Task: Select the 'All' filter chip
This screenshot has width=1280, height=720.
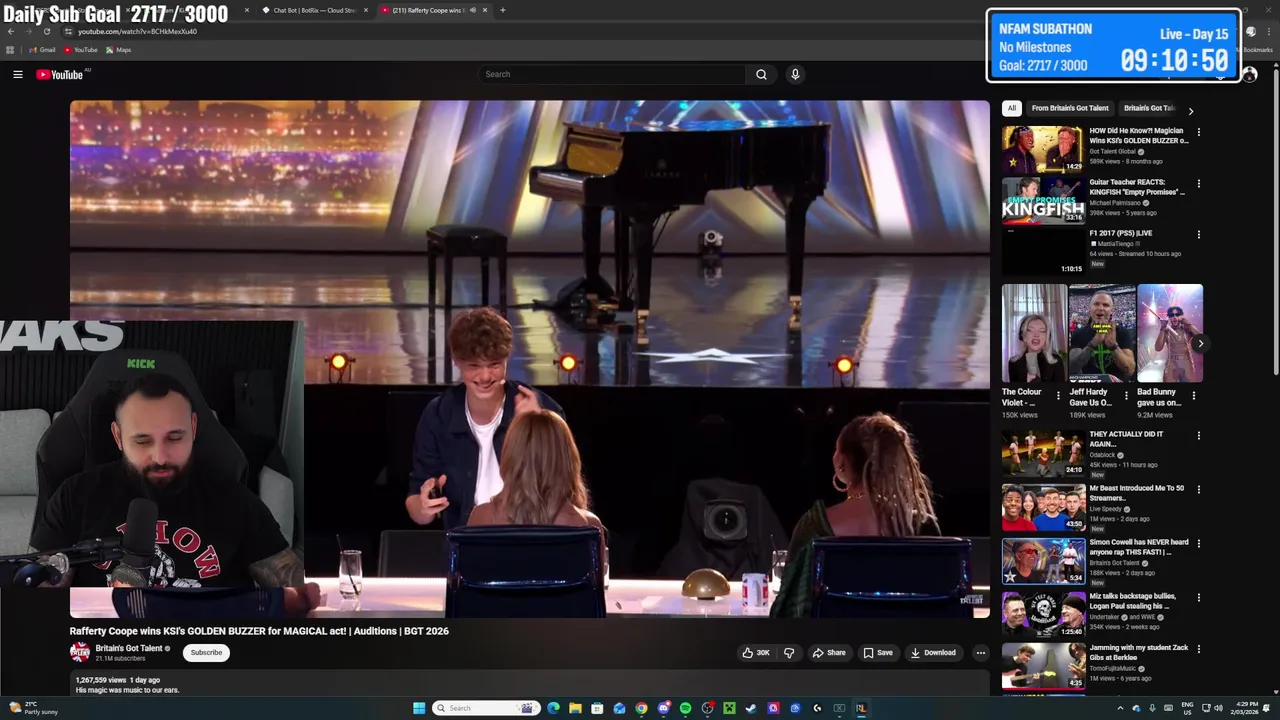Action: (1012, 108)
